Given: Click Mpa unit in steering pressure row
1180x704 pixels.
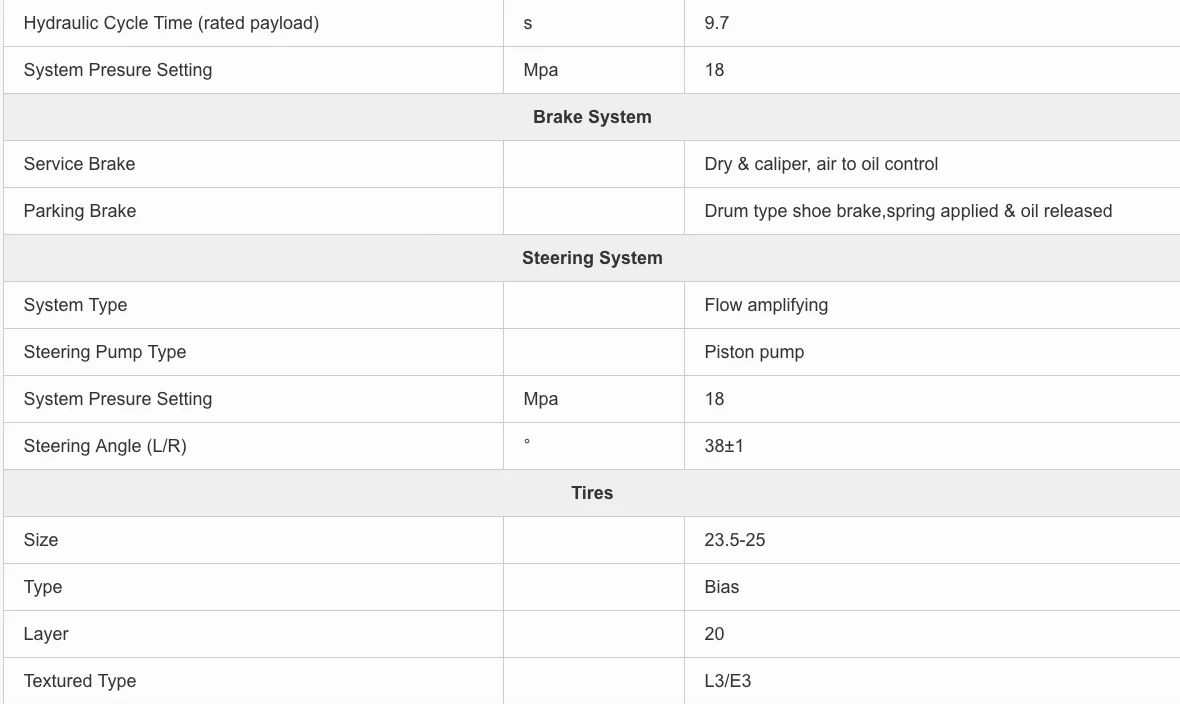Looking at the screenshot, I should 540,399.
